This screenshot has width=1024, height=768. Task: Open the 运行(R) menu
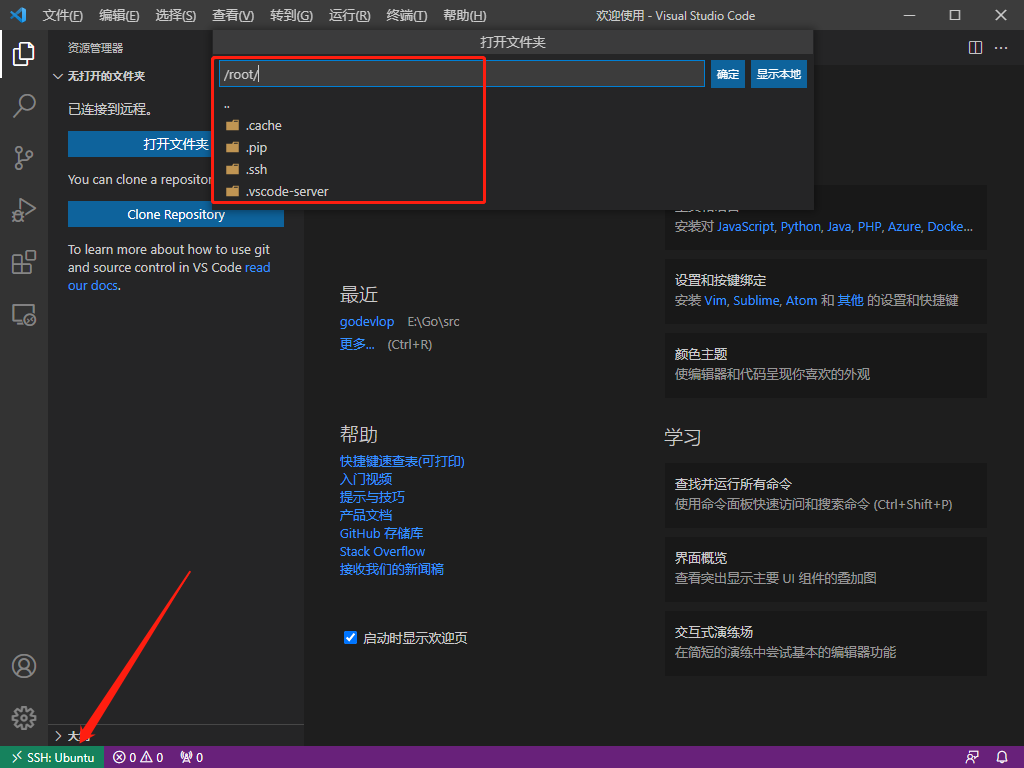[x=349, y=15]
